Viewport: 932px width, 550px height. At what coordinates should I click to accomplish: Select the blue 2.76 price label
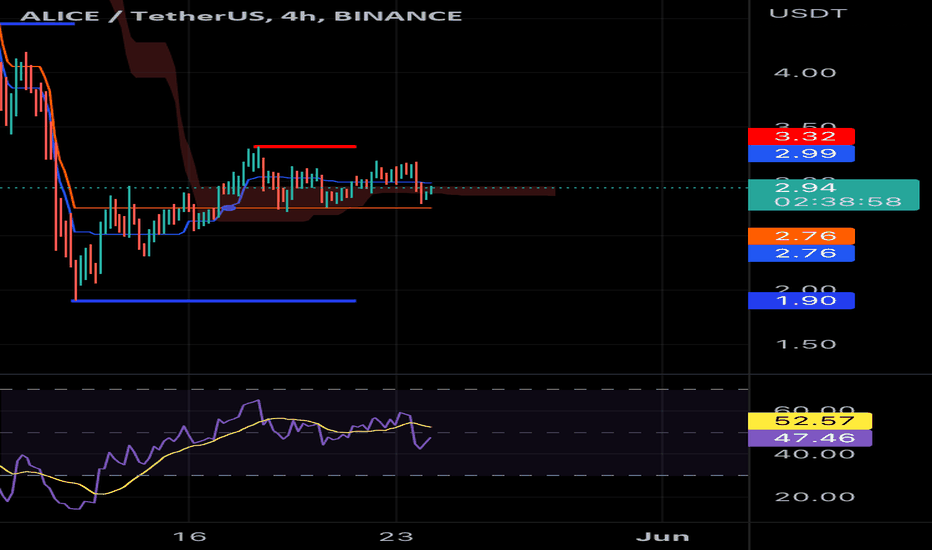click(801, 253)
